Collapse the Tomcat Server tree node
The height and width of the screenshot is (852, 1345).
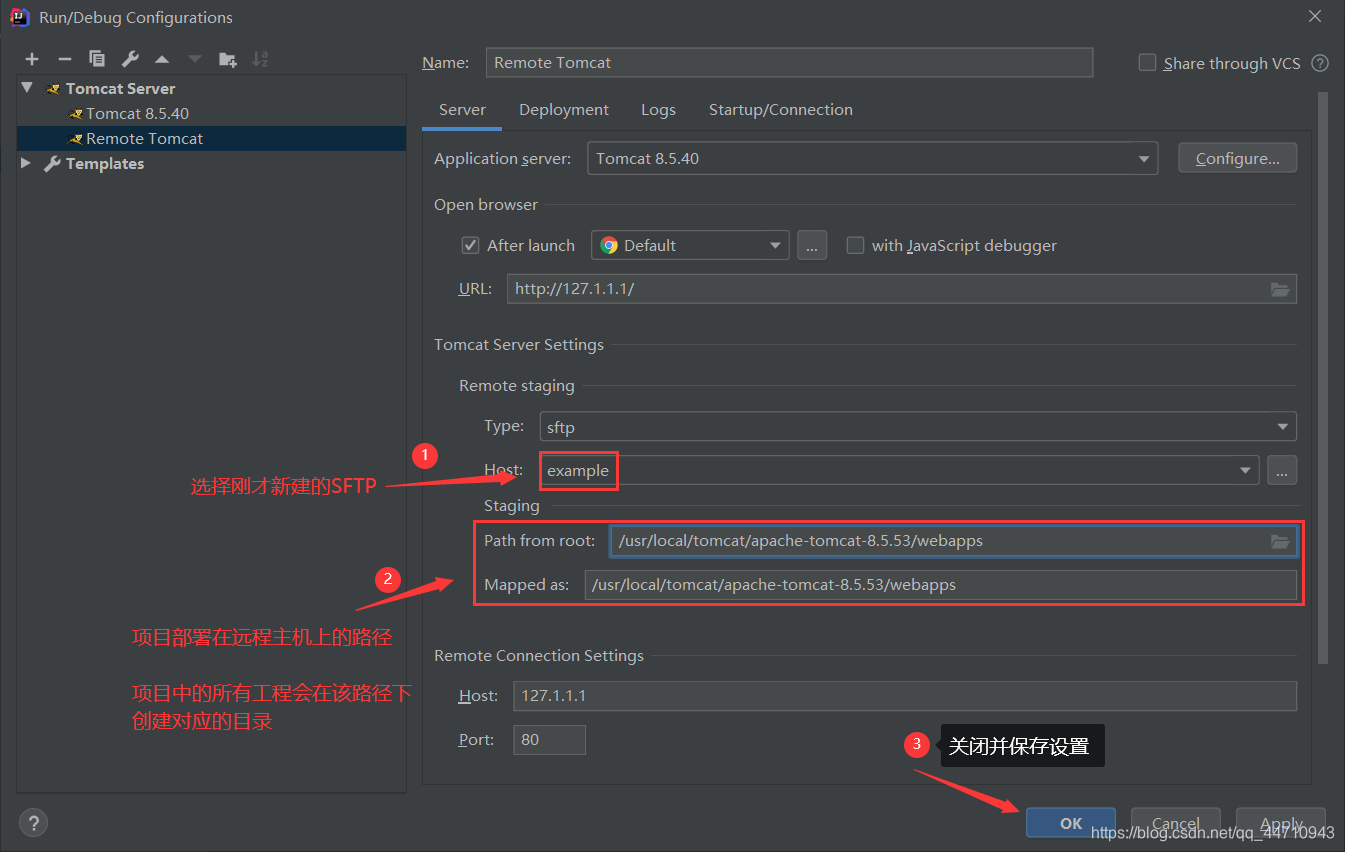tap(27, 88)
